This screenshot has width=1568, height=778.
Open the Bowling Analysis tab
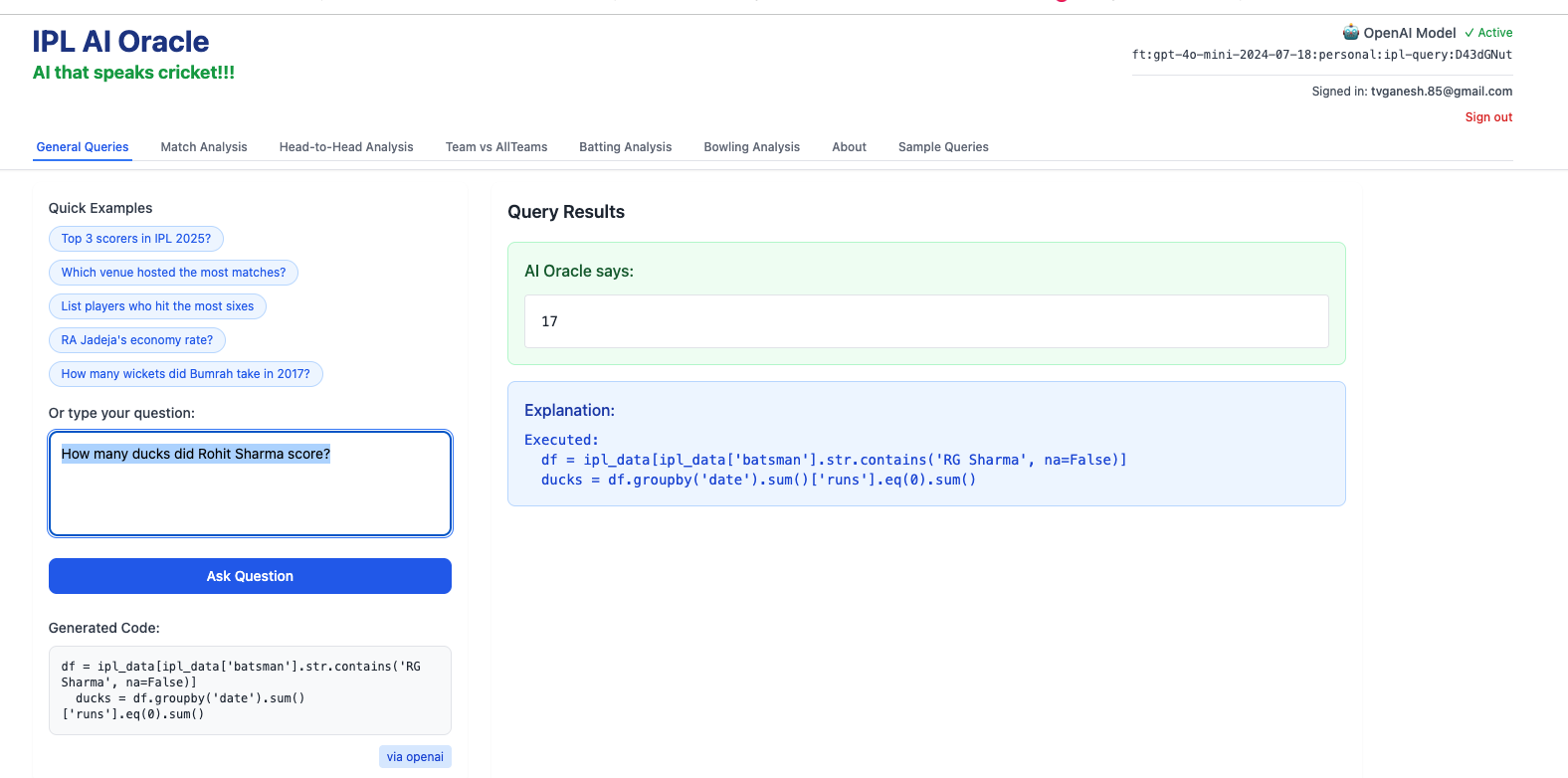(751, 147)
